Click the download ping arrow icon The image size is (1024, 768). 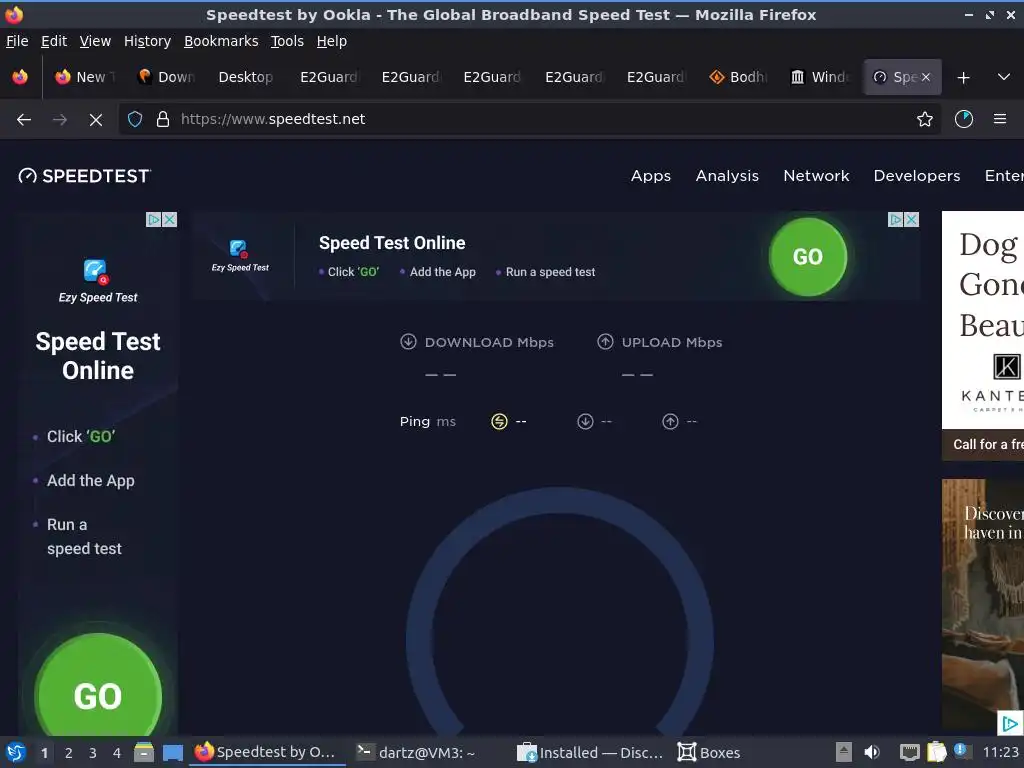click(585, 421)
